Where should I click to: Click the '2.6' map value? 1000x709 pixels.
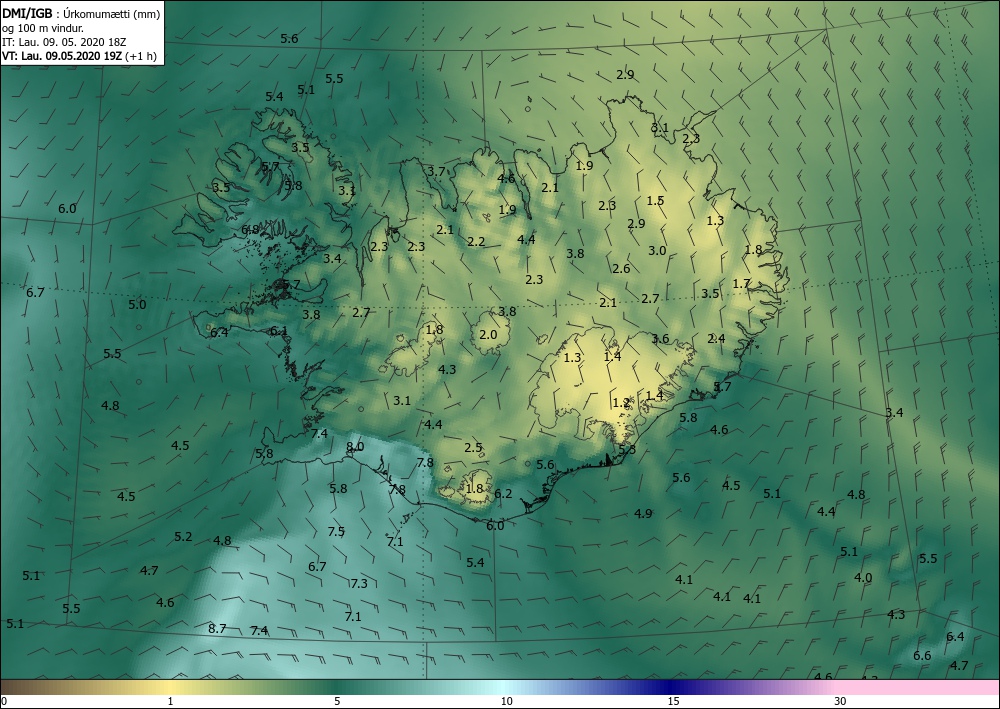point(621,268)
